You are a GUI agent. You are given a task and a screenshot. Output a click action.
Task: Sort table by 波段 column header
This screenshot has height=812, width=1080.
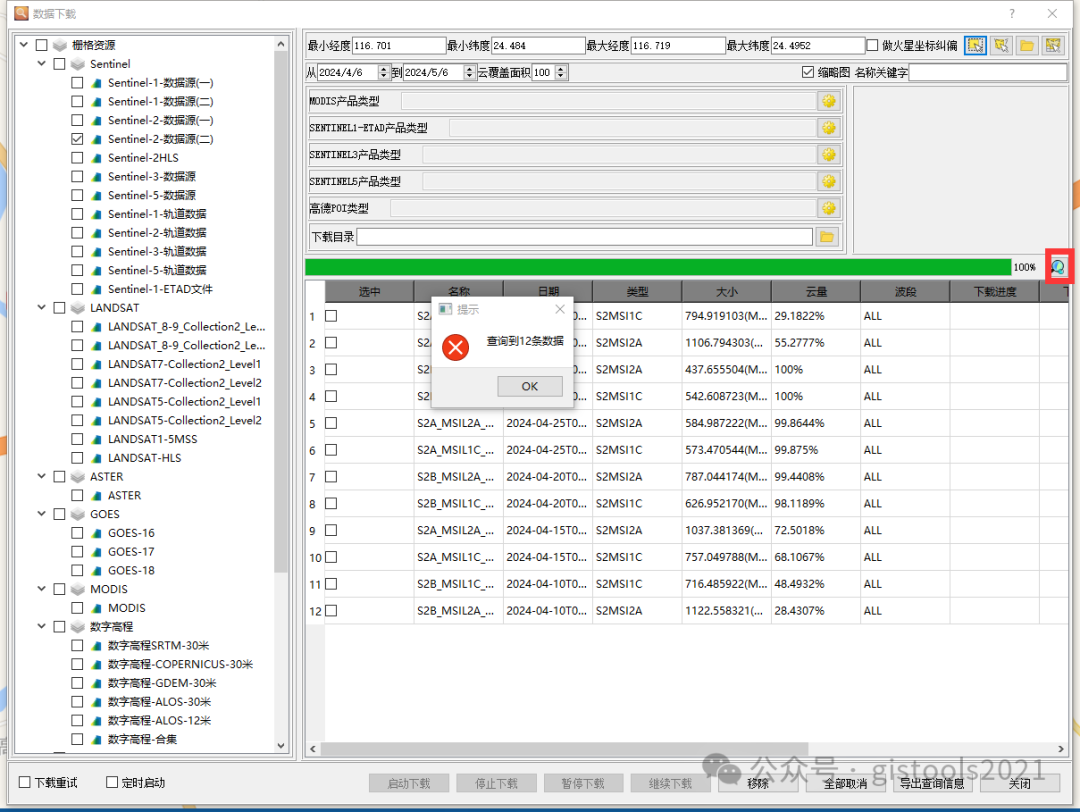(905, 292)
